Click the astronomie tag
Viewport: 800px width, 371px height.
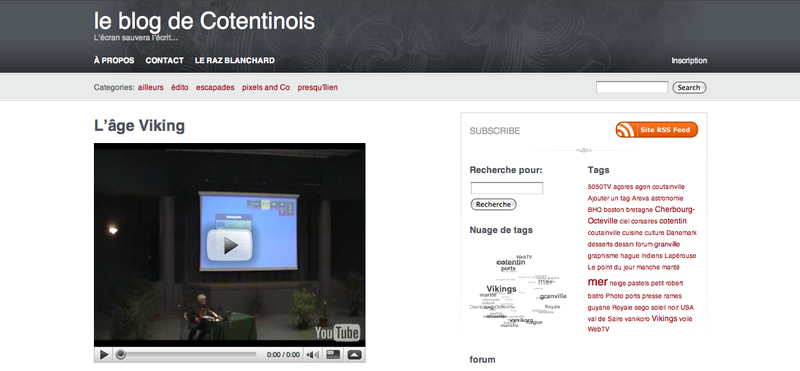click(667, 198)
